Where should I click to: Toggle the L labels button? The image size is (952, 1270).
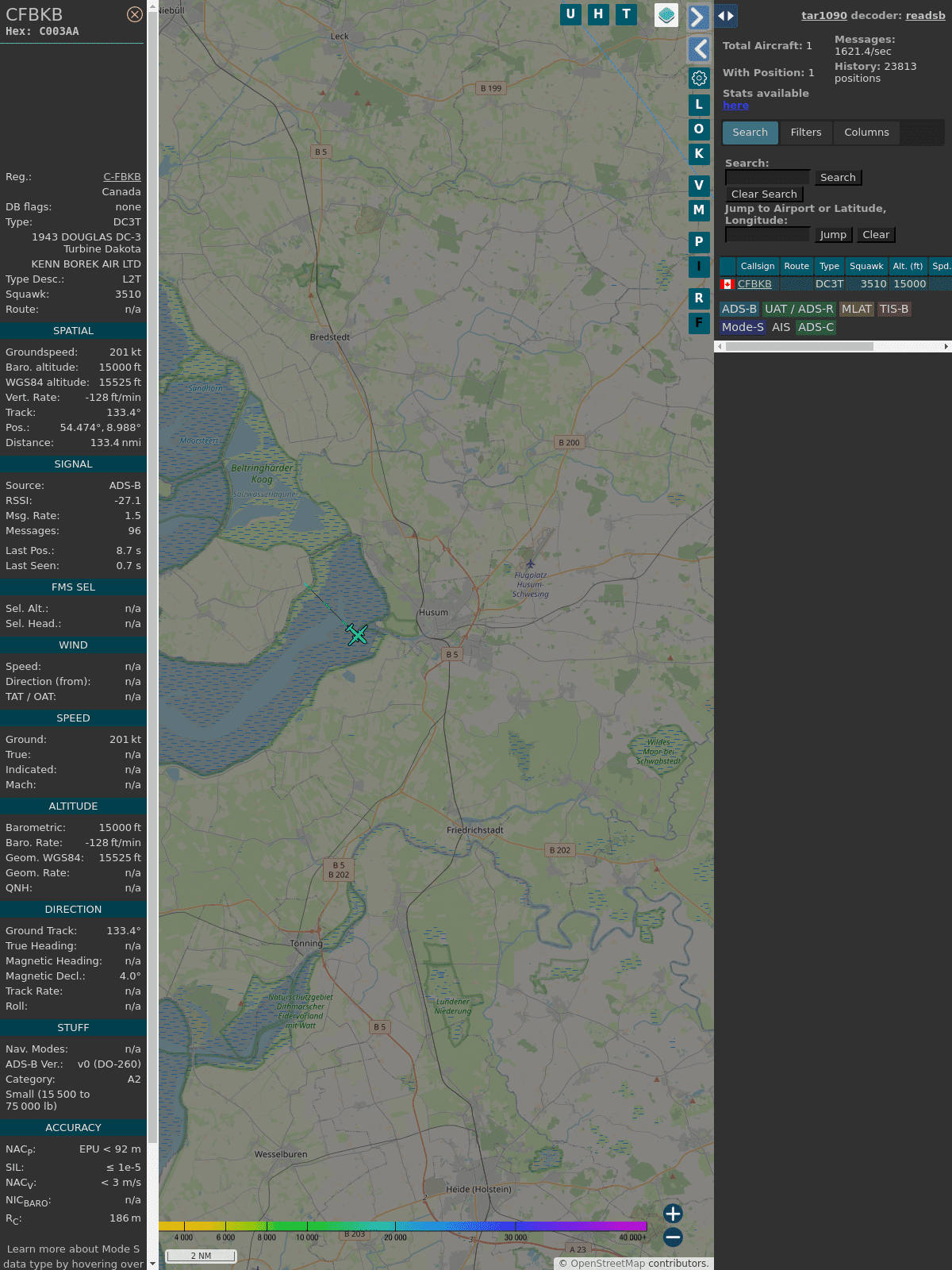click(699, 105)
